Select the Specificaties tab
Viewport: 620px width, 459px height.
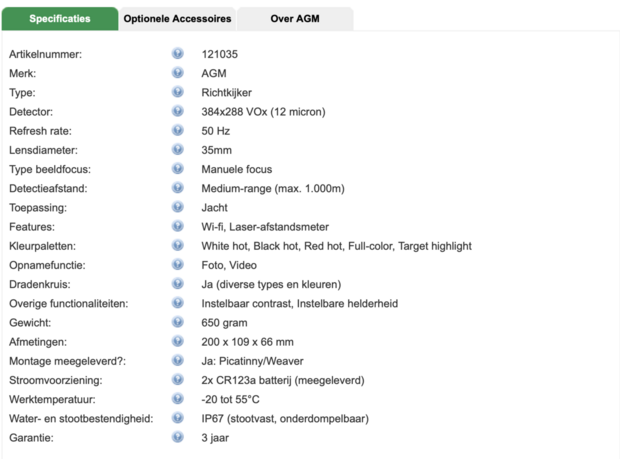[x=59, y=19]
